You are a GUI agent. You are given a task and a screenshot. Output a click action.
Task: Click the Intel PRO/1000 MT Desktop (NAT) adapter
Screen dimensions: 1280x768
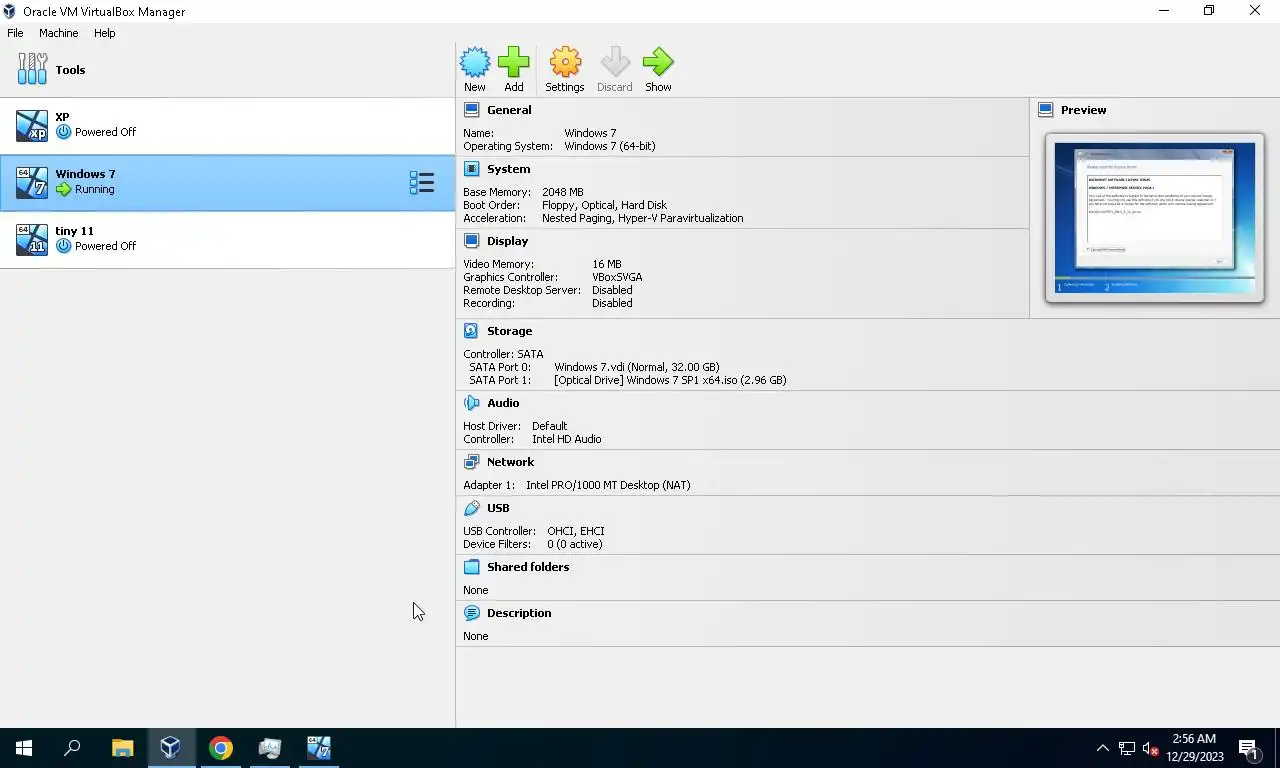608,485
